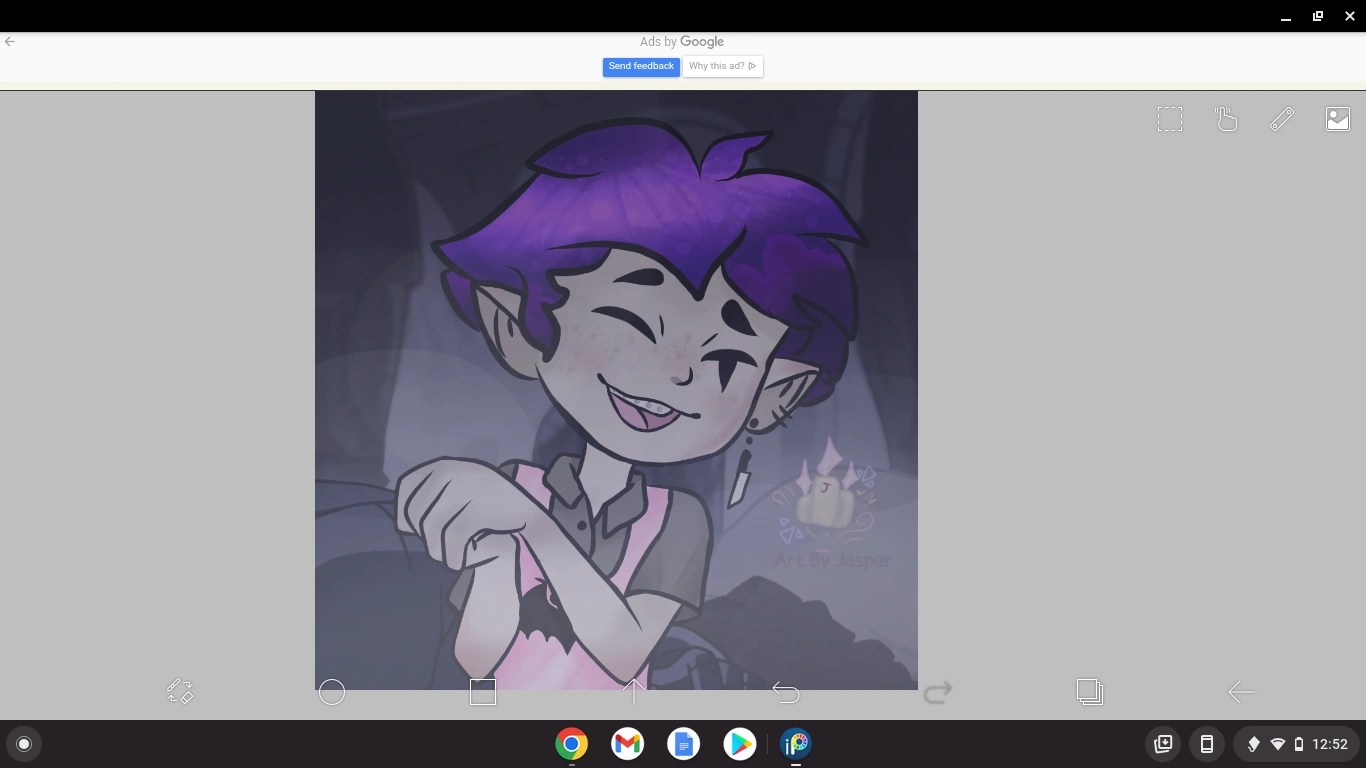Toggle between brush and eraser mode
Image resolution: width=1366 pixels, height=768 pixels.
point(180,691)
